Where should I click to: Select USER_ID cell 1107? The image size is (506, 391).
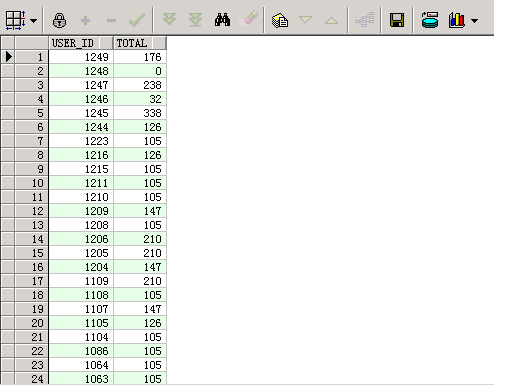pyautogui.click(x=81, y=309)
